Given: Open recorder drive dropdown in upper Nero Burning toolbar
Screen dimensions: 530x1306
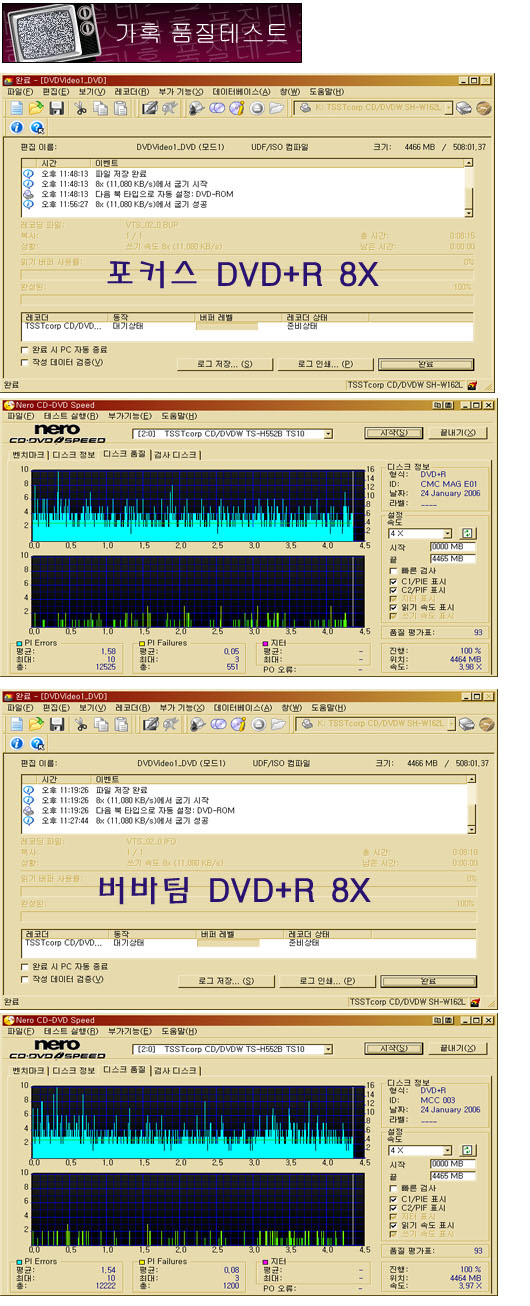Looking at the screenshot, I should tap(449, 107).
